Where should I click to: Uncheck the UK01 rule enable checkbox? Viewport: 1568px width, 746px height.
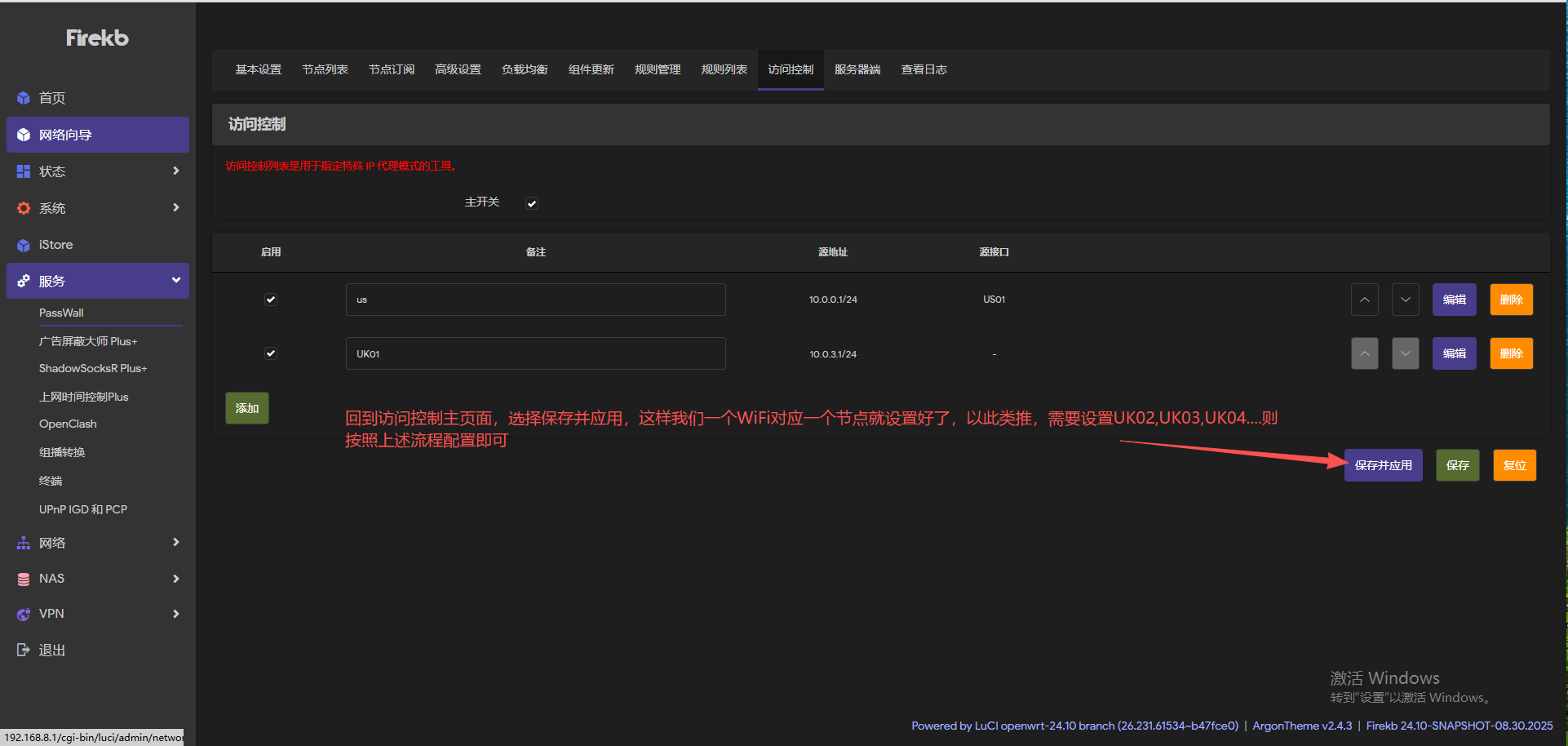coord(271,353)
